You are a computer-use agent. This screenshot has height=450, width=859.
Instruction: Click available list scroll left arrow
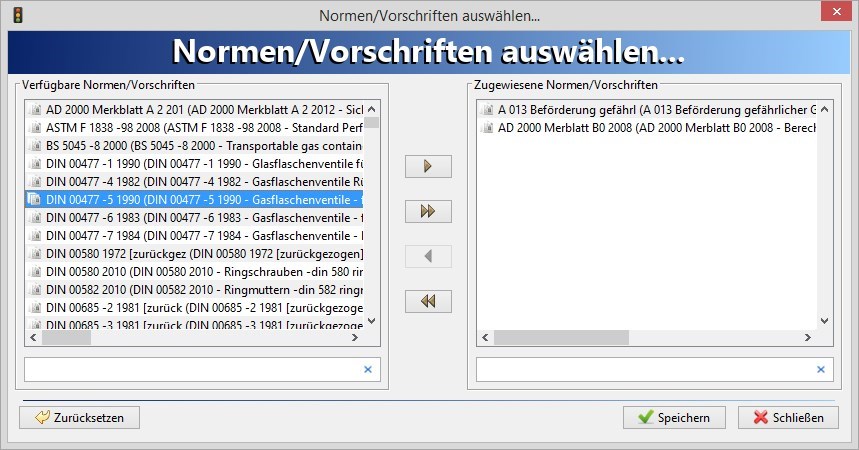[x=33, y=338]
